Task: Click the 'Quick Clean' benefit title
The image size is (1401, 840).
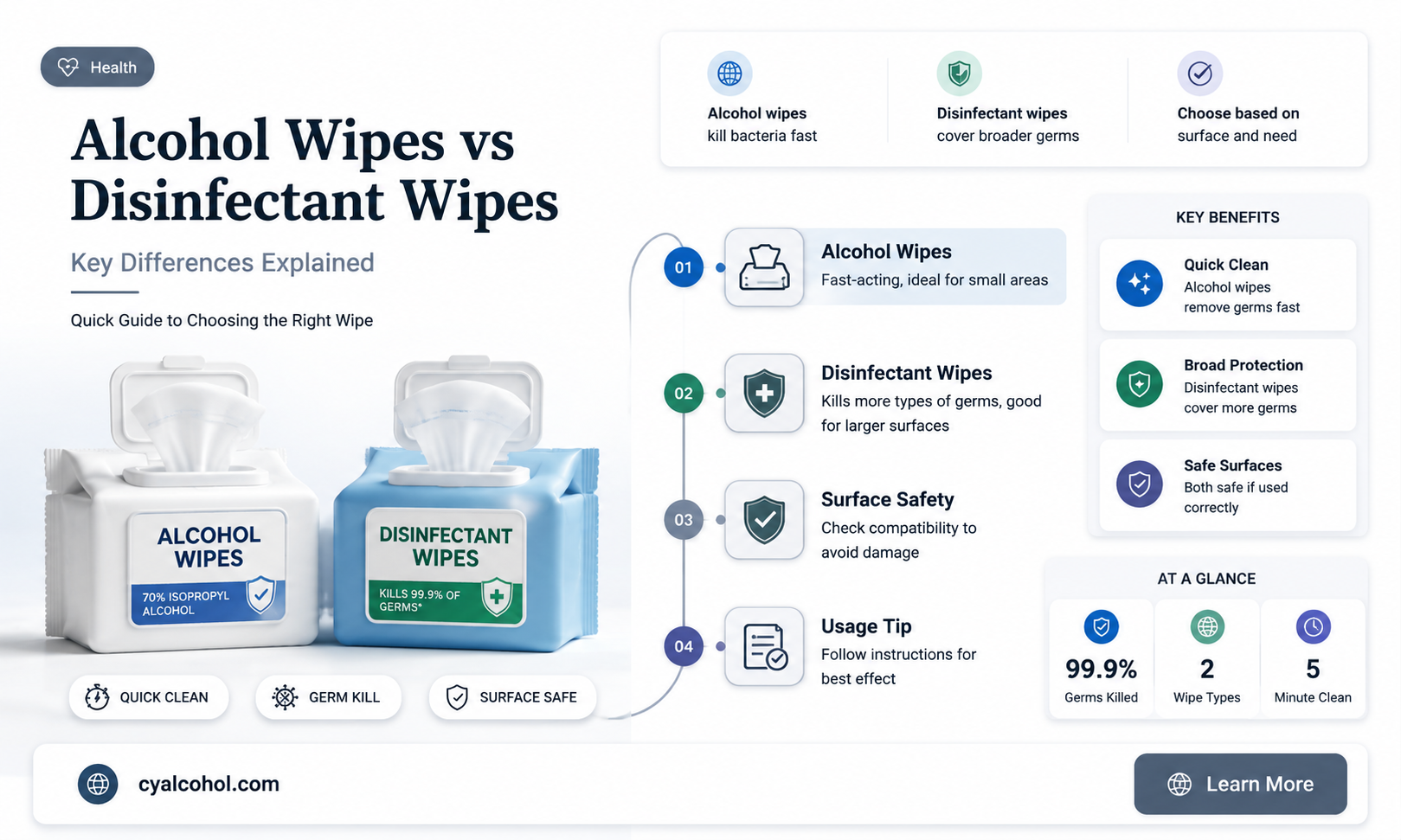Action: coord(1226,265)
